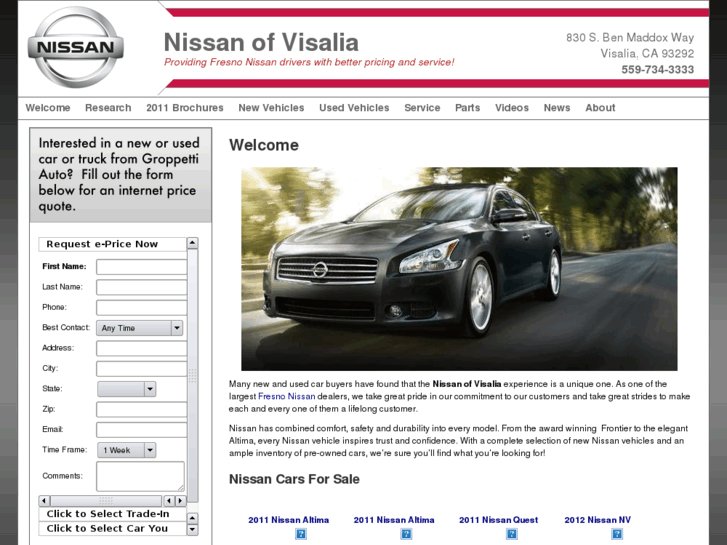Click the address text 830 S. Ben Maddox Way

[x=630, y=38]
